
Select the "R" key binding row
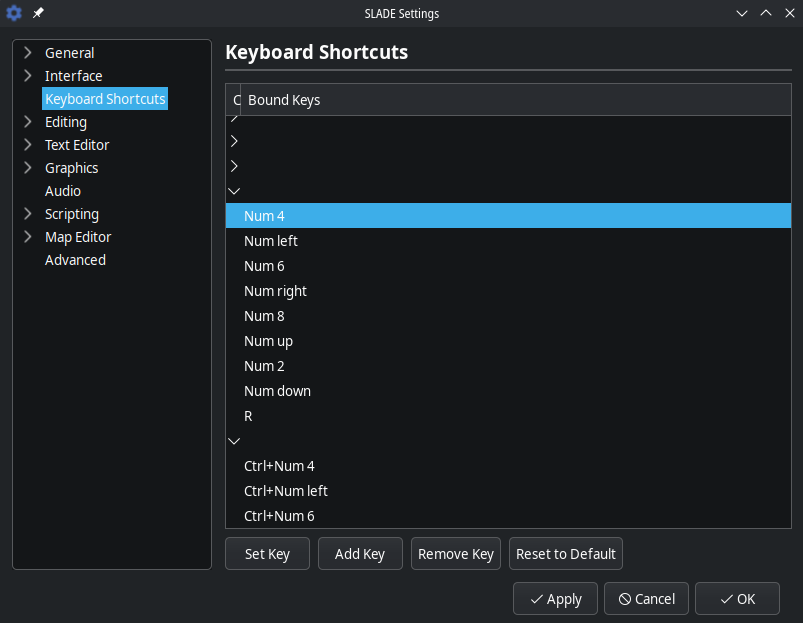pyautogui.click(x=509, y=416)
